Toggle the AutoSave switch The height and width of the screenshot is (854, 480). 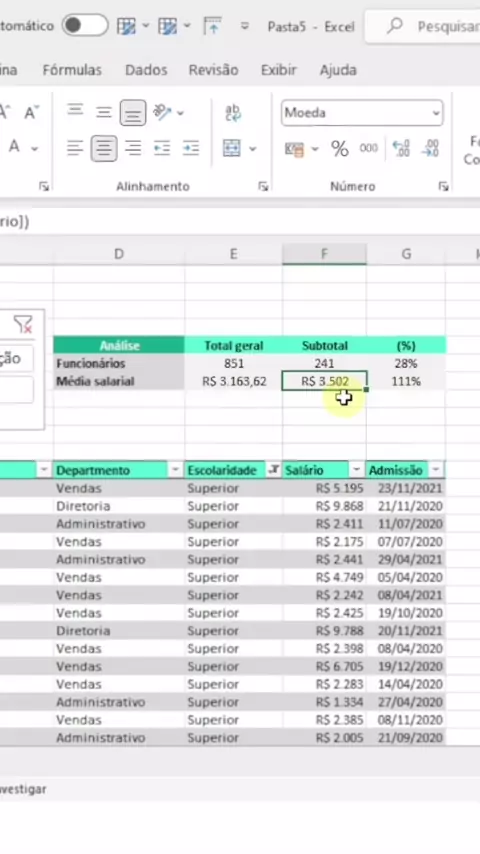tap(84, 25)
